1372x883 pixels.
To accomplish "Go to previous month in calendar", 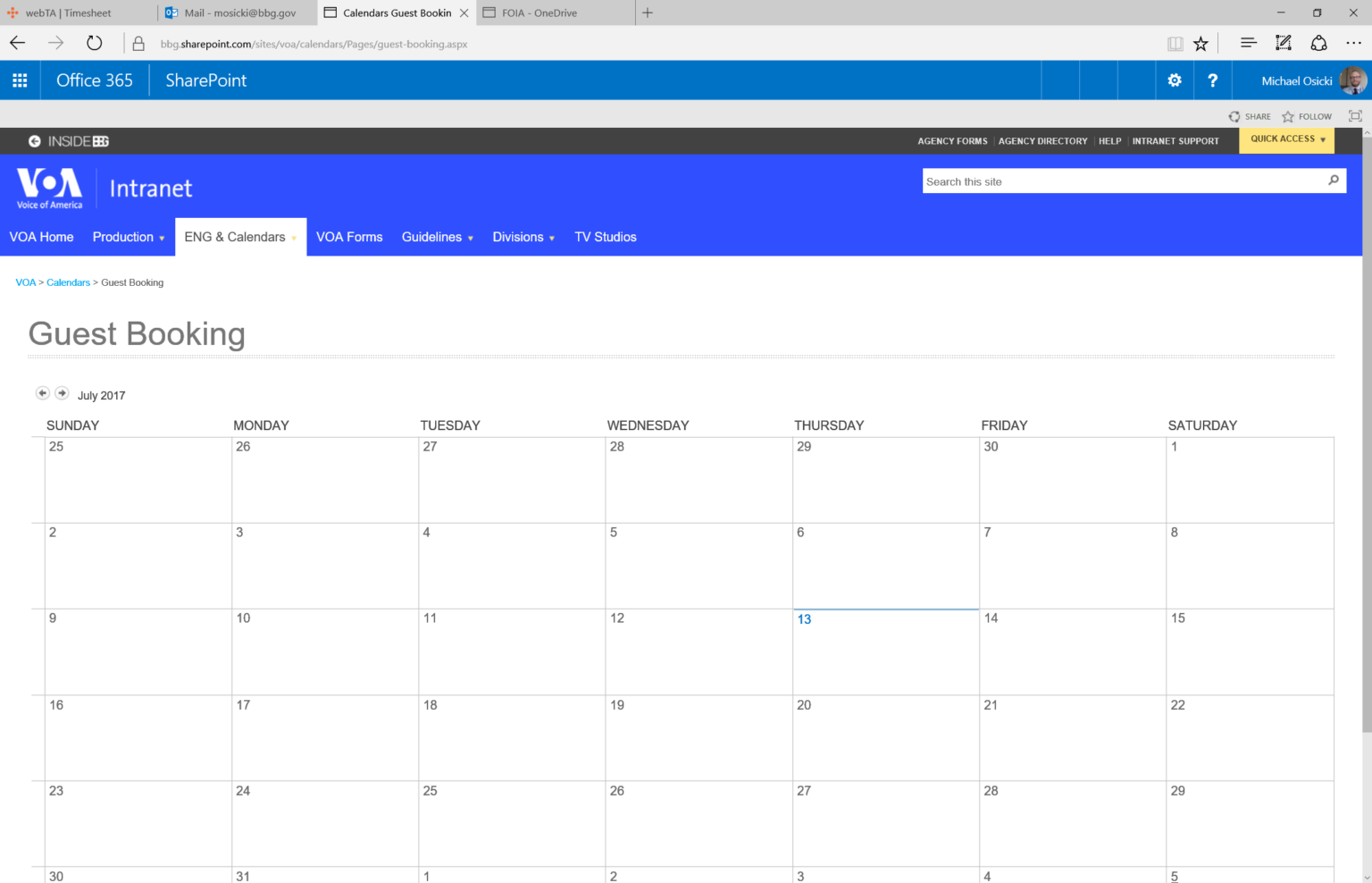I will pos(42,393).
